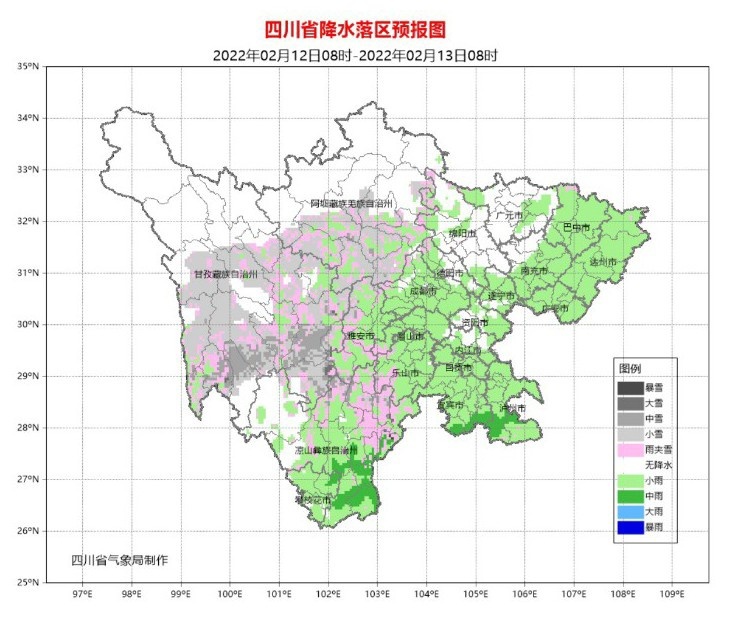This screenshot has height=628, width=749.
Task: Click the 达州市 city label
Action: coord(602,262)
